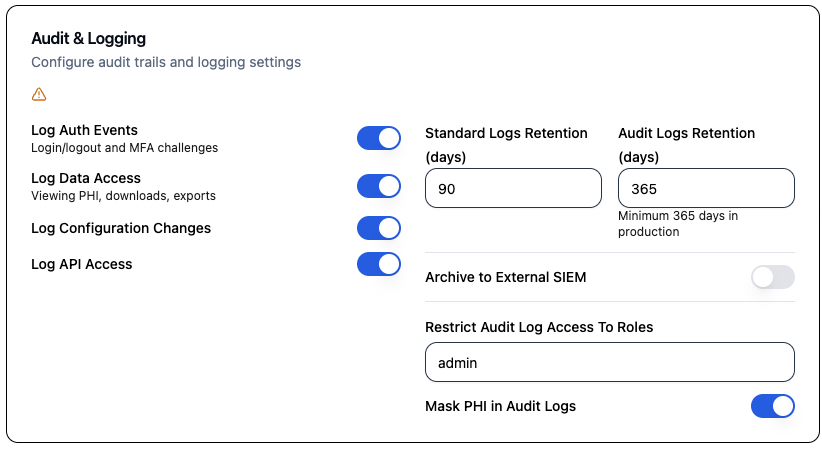Disable the Log Auth Events switch
The image size is (822, 449).
[x=378, y=138]
